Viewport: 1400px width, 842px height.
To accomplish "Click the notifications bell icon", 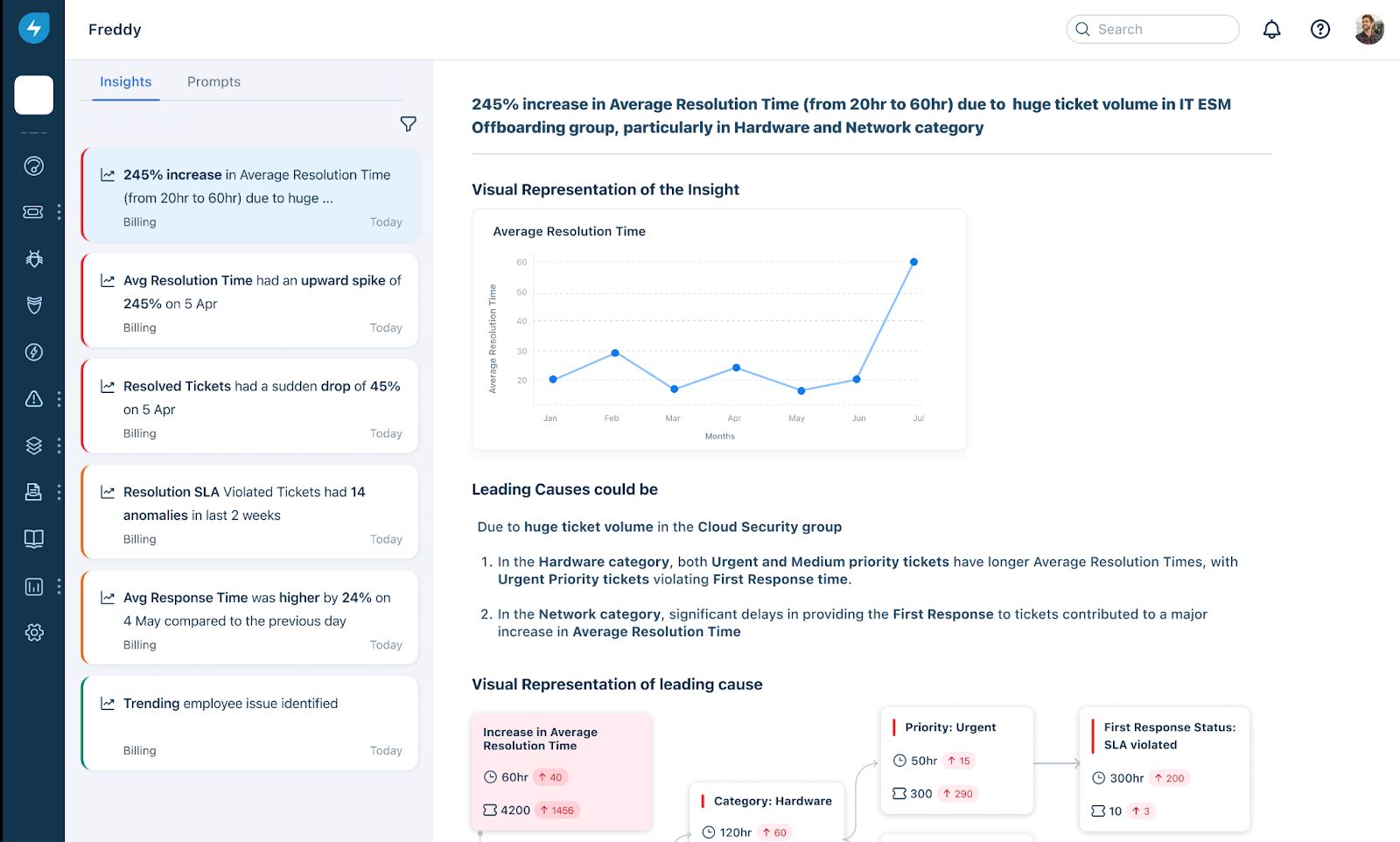I will tap(1271, 30).
